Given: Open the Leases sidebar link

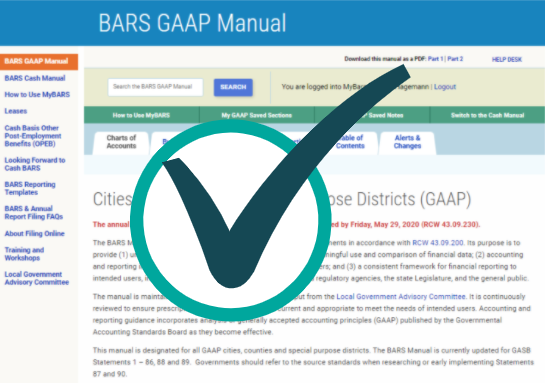Looking at the screenshot, I should [16, 111].
